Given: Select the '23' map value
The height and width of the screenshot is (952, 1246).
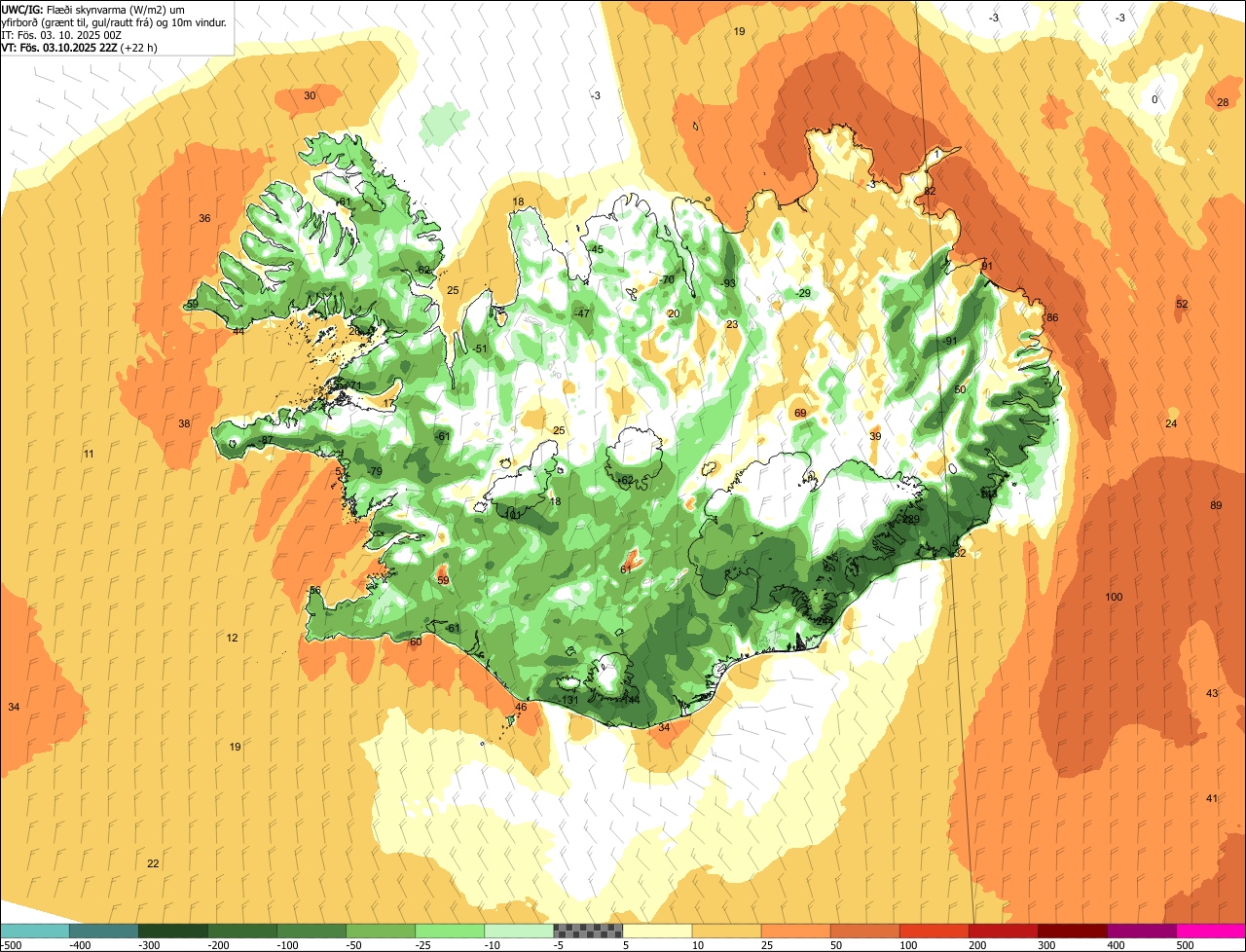Looking at the screenshot, I should point(732,324).
